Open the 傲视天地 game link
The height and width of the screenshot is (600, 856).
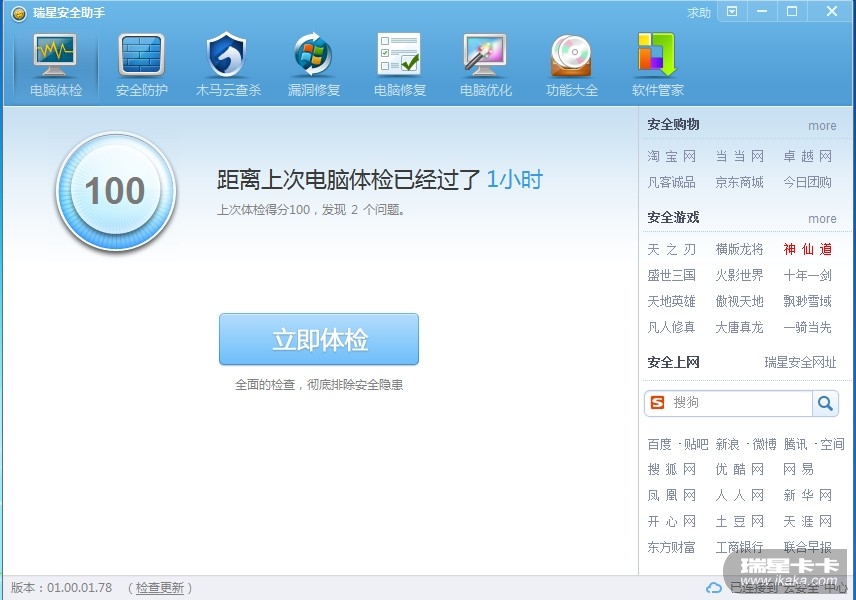(x=739, y=301)
